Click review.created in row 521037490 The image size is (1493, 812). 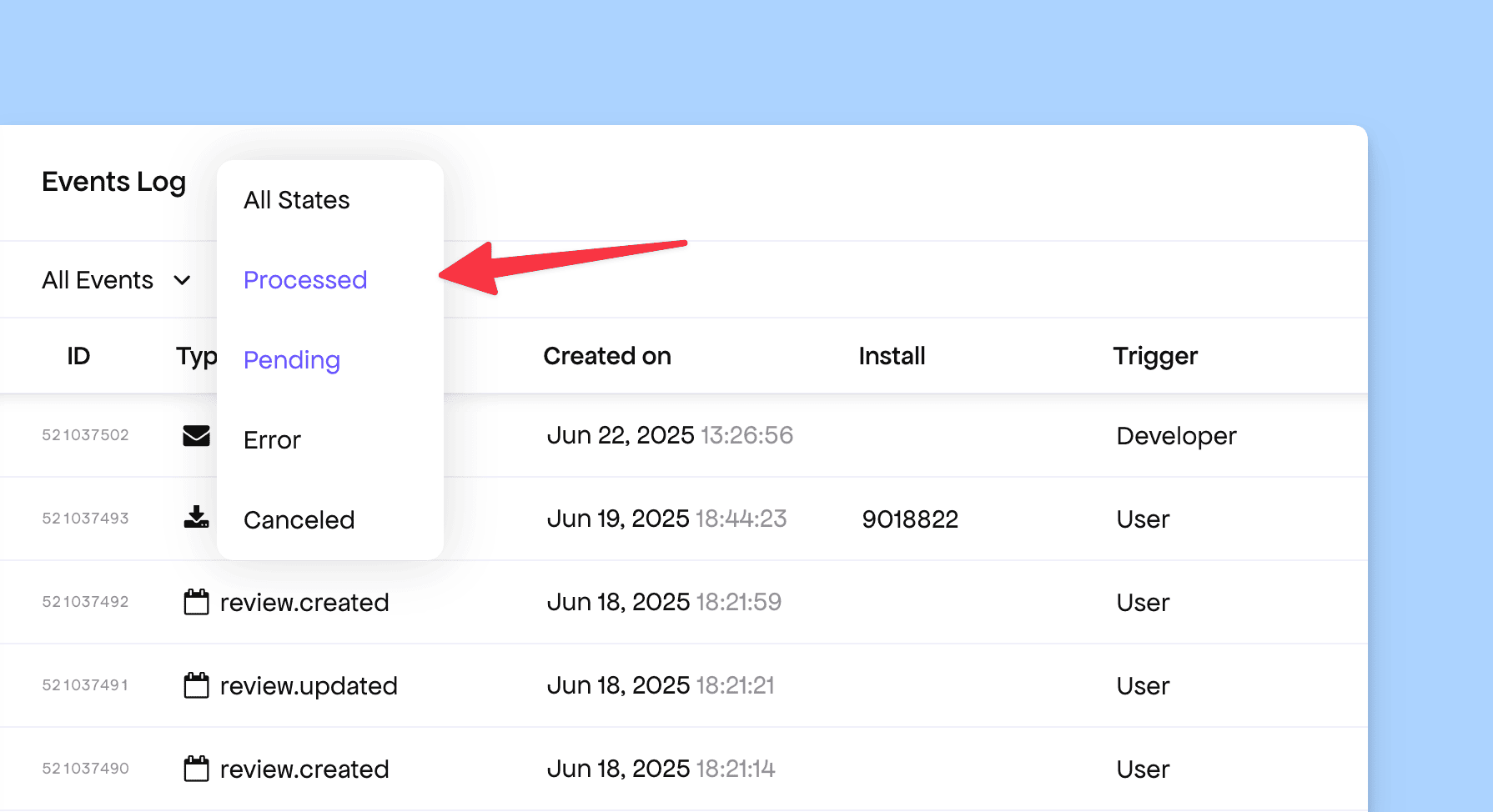point(304,769)
